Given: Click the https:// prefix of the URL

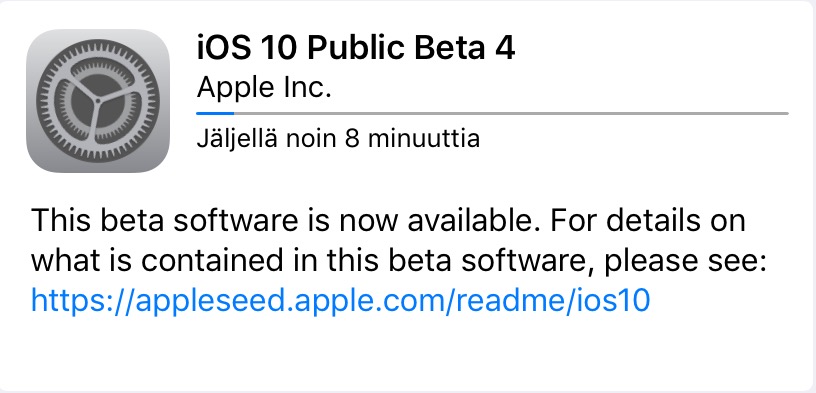Looking at the screenshot, I should (x=82, y=300).
